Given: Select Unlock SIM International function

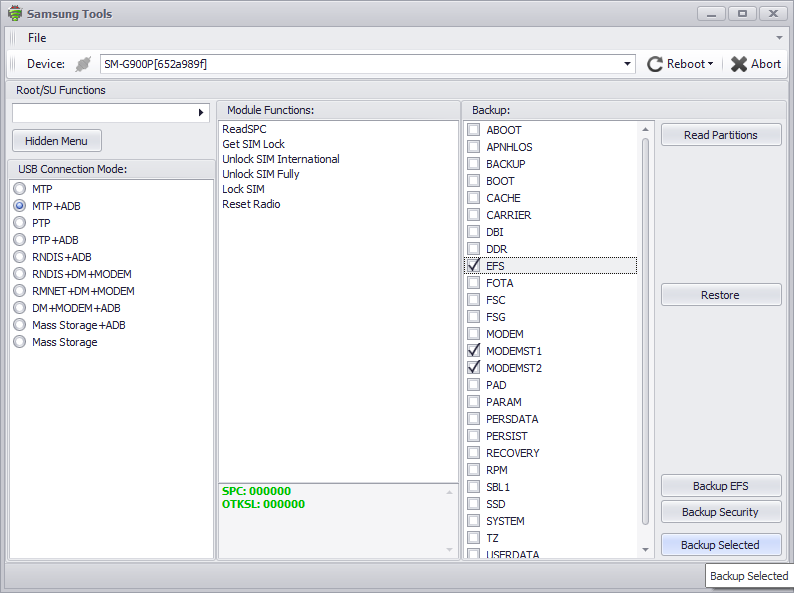Looking at the screenshot, I should coord(281,159).
